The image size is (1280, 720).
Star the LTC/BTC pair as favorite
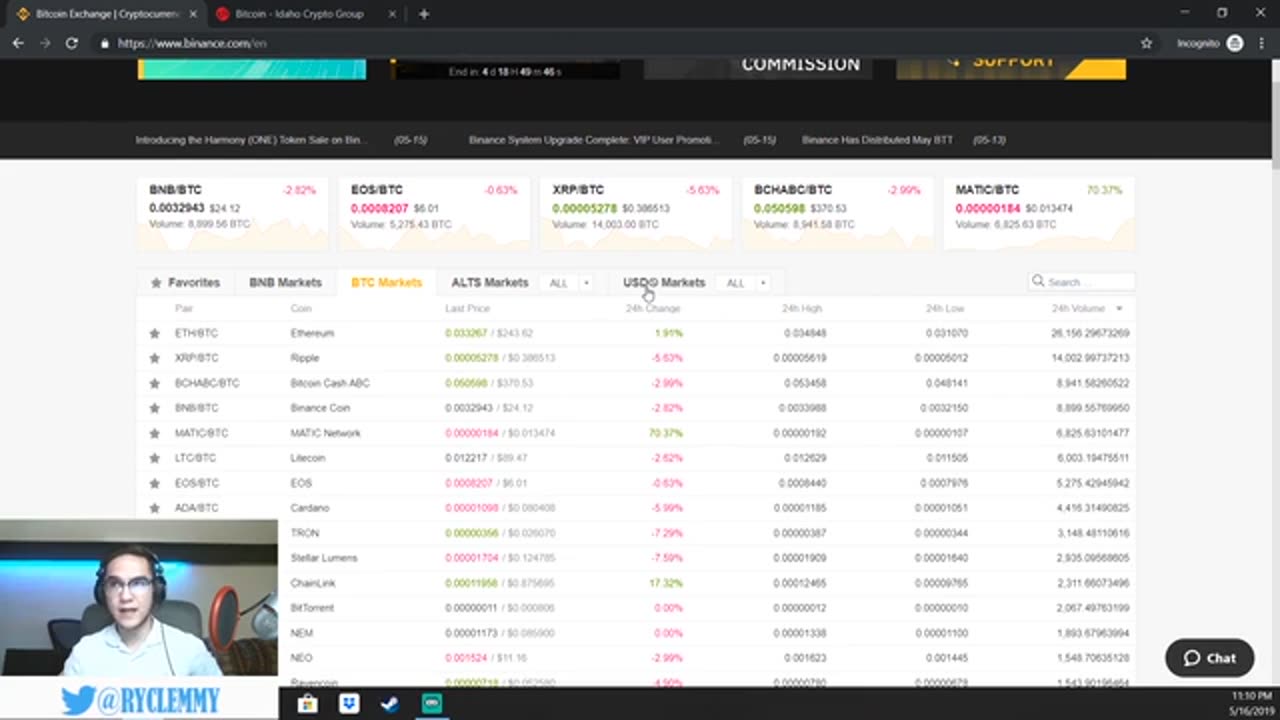click(154, 458)
